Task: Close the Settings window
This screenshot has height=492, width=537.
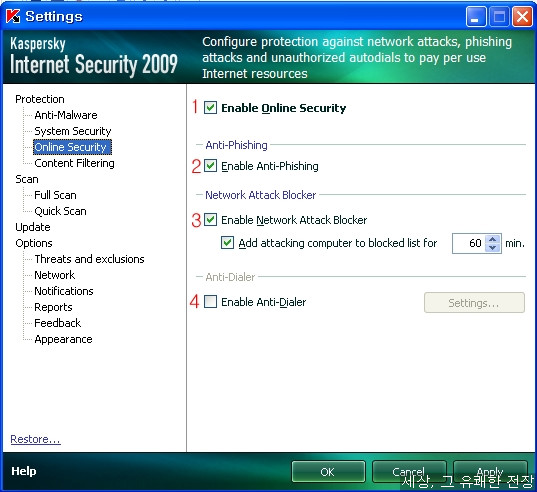Action: tap(522, 16)
